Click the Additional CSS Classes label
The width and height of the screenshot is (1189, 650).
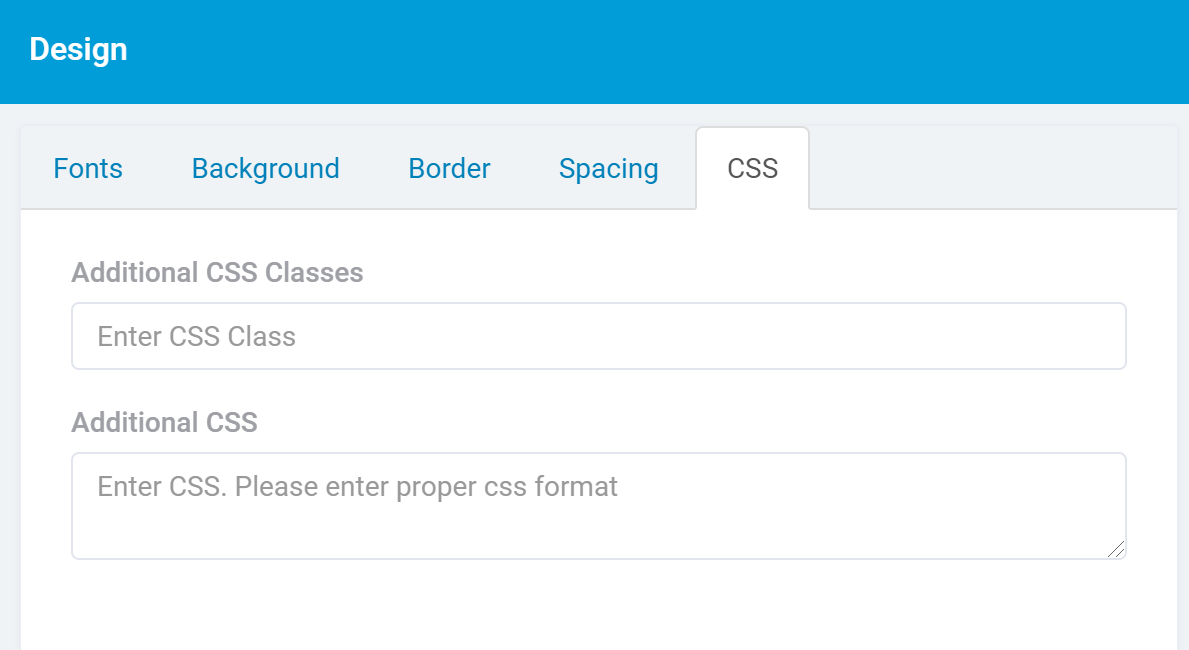[216, 272]
